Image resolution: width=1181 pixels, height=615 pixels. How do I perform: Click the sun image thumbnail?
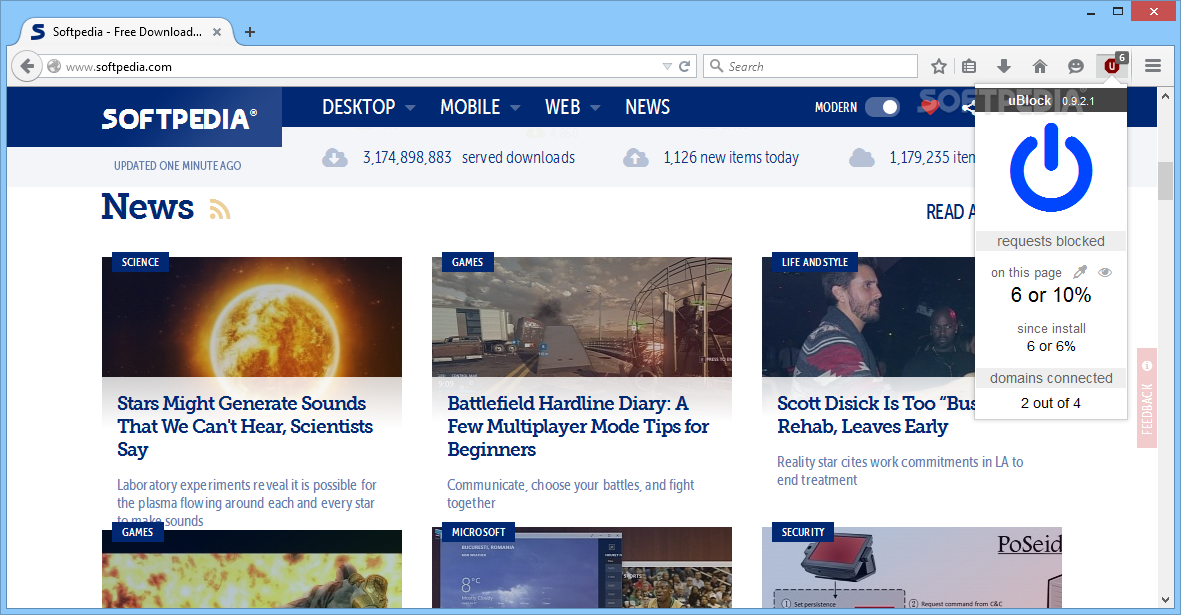point(252,317)
